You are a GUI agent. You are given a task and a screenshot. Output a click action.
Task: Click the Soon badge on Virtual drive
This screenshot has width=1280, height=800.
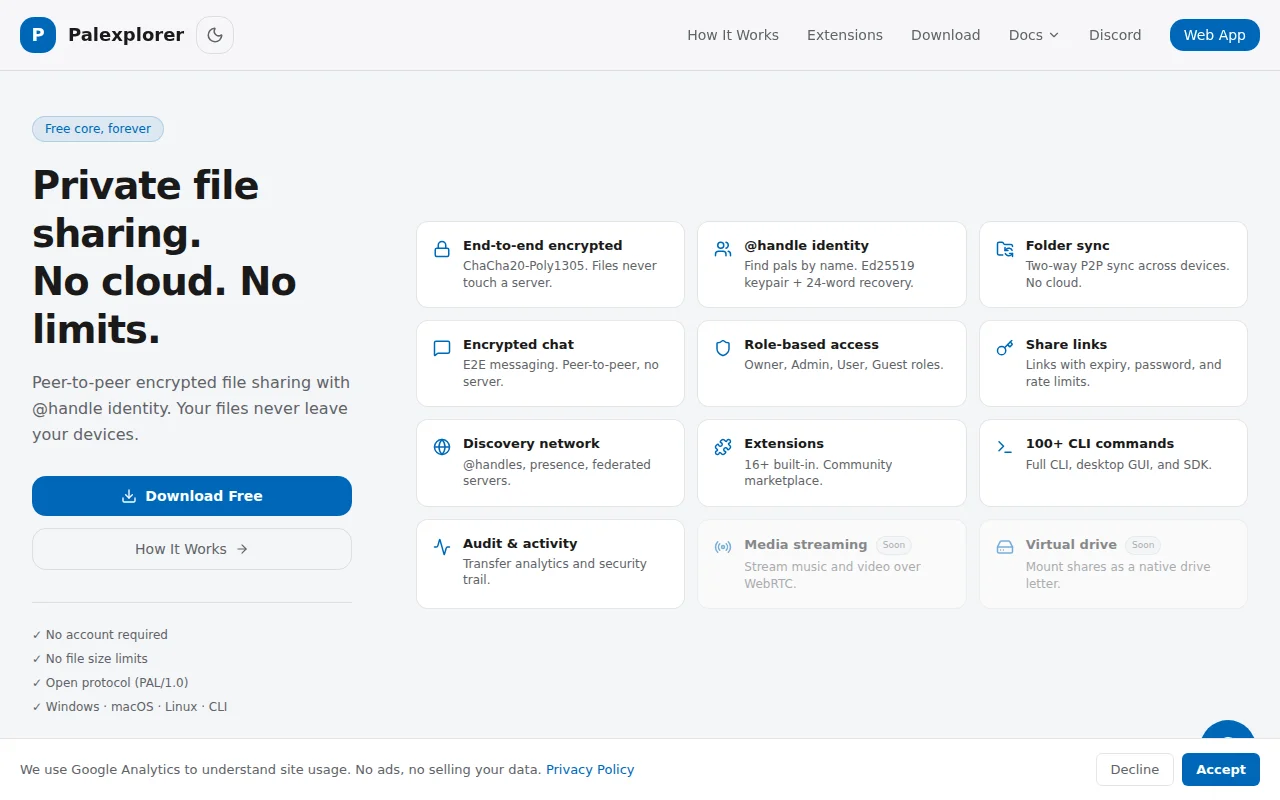(1143, 545)
